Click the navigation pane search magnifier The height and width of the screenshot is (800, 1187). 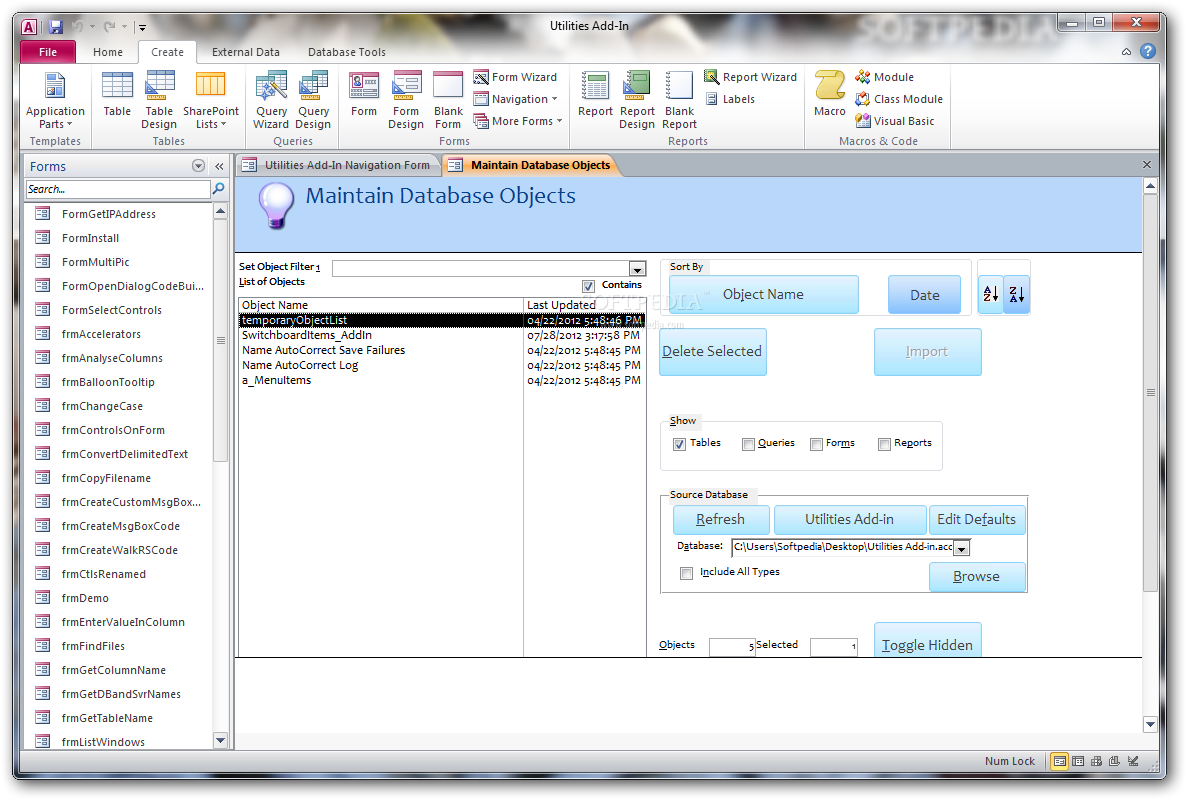(218, 188)
